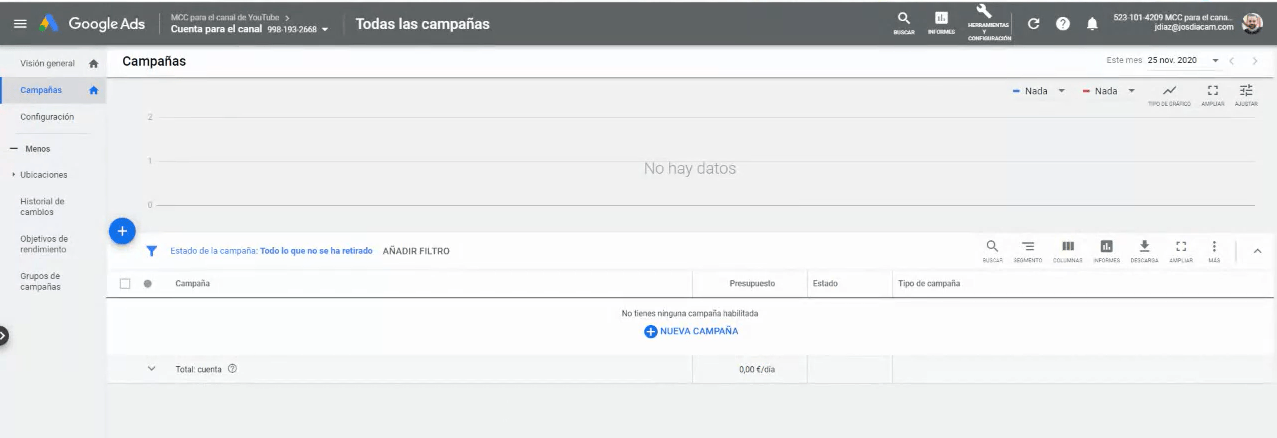Sort by Tipo de campaña header
The image size is (1277, 438).
point(929,284)
